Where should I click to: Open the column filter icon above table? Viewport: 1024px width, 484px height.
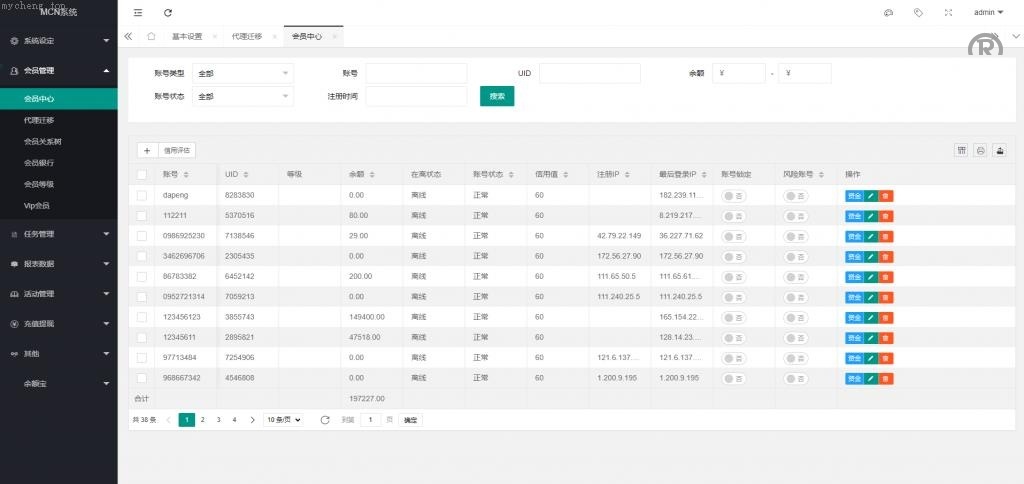pos(961,150)
